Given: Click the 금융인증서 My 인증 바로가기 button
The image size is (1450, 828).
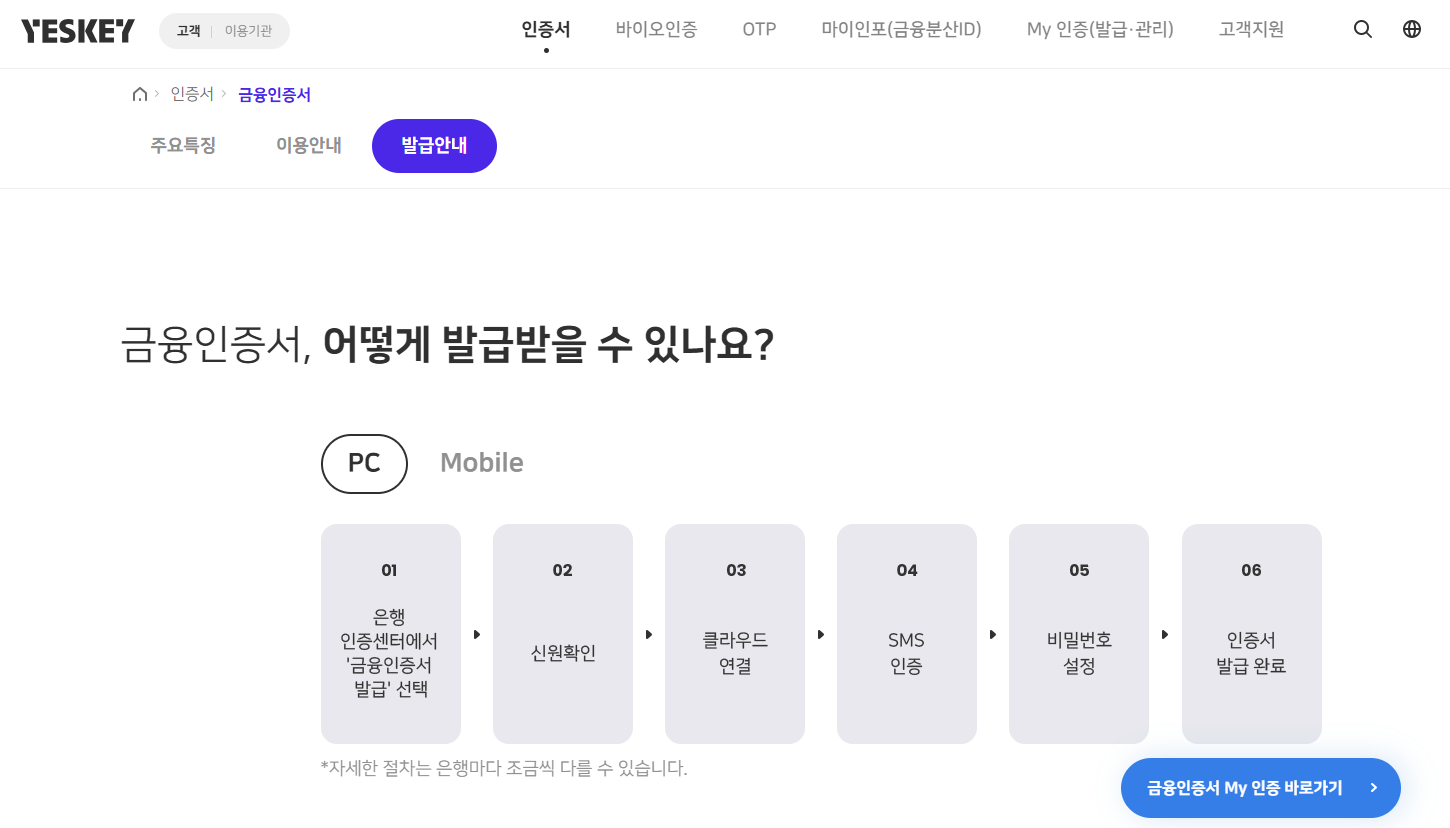Looking at the screenshot, I should click(x=1260, y=788).
